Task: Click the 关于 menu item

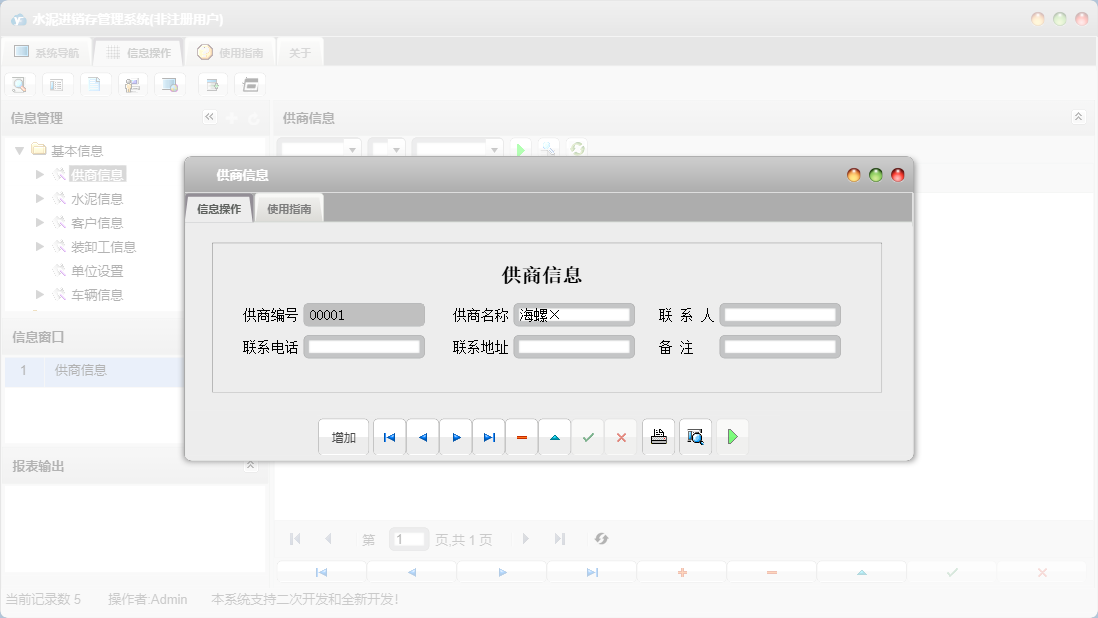Action: tap(299, 51)
